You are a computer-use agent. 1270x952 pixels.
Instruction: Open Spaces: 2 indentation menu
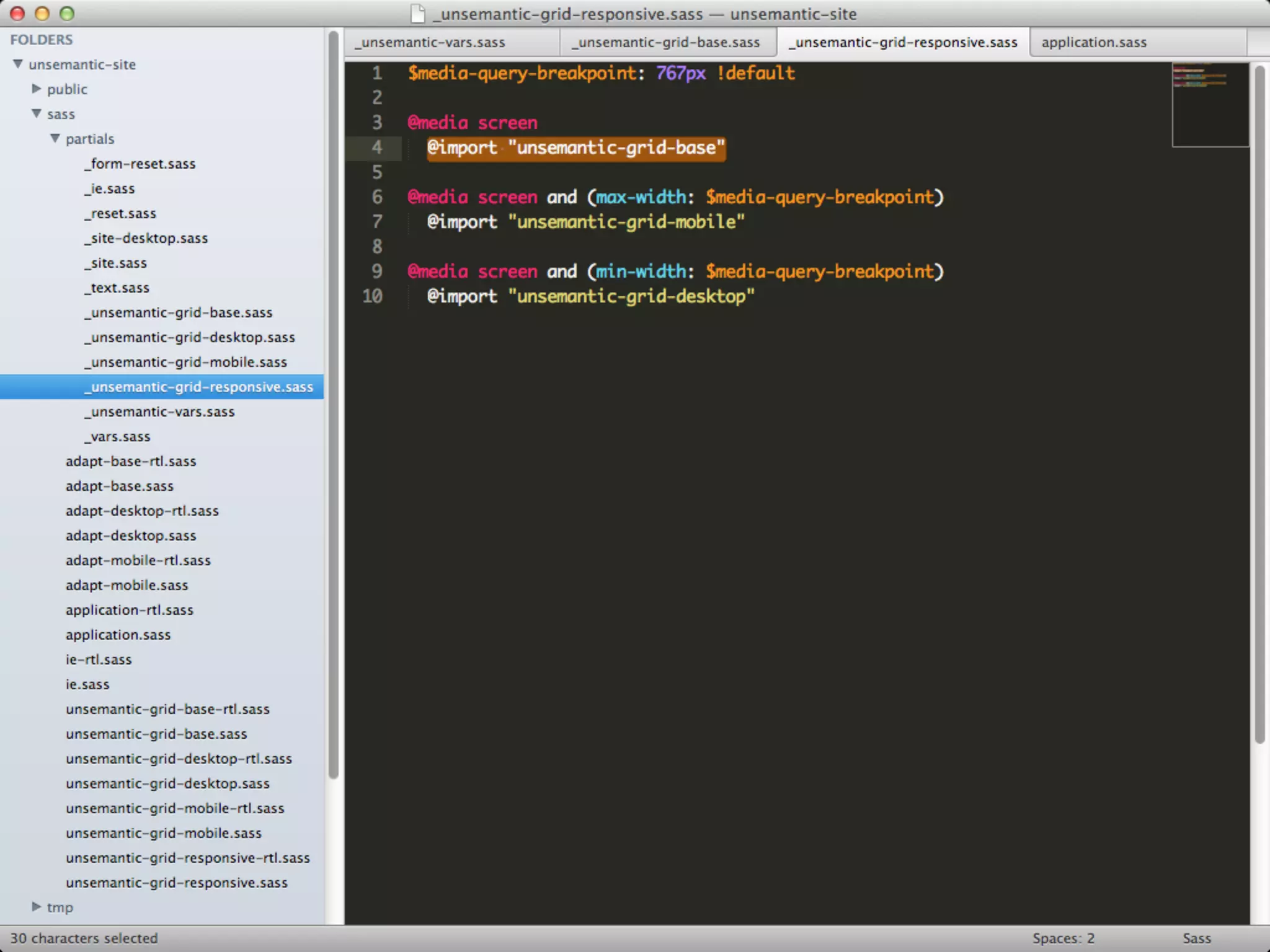pos(1063,938)
